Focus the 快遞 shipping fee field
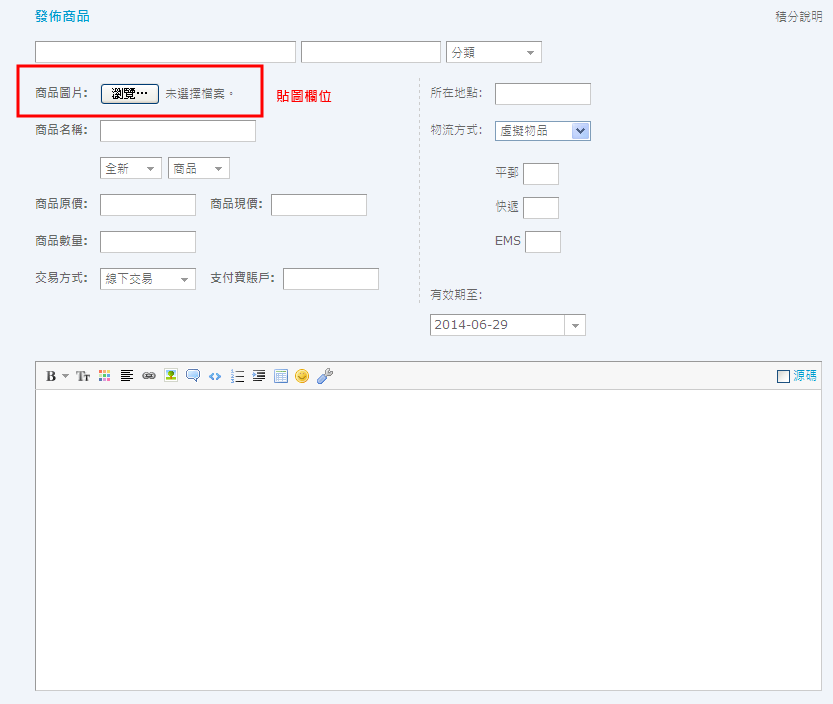Screen dimensions: 833x704 point(541,208)
